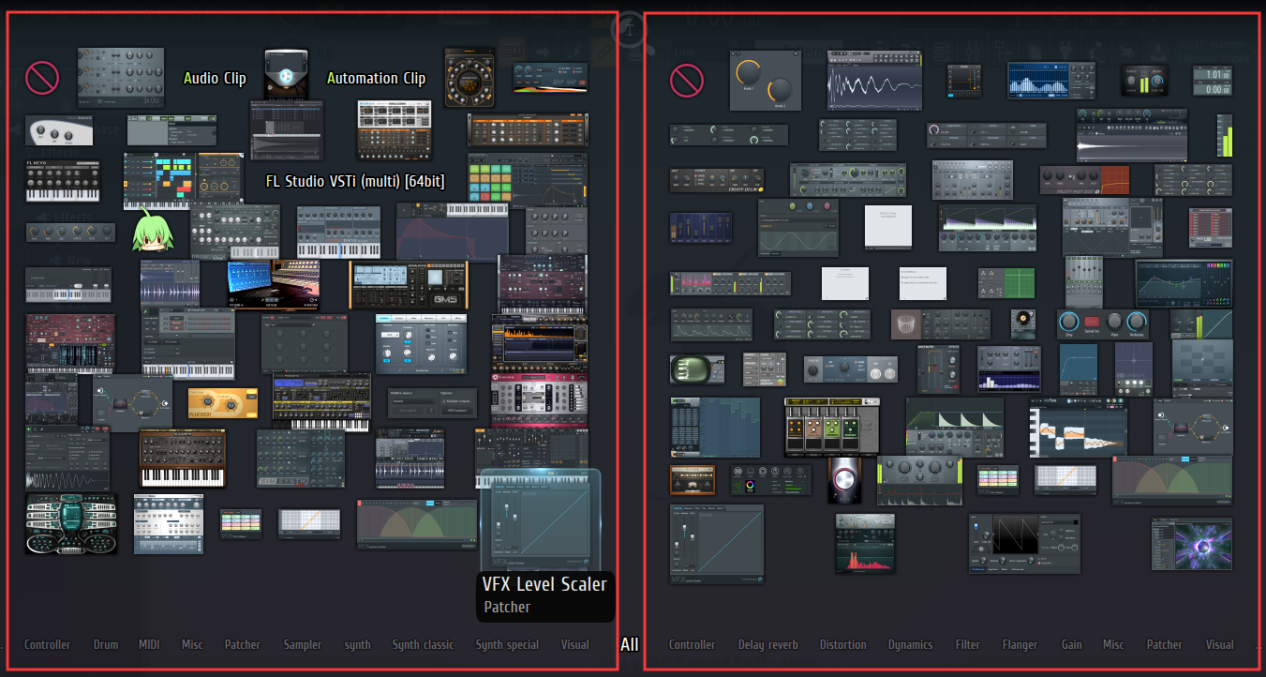Viewport: 1266px width, 677px height.
Task: Click the All label between panels
Action: pos(629,645)
